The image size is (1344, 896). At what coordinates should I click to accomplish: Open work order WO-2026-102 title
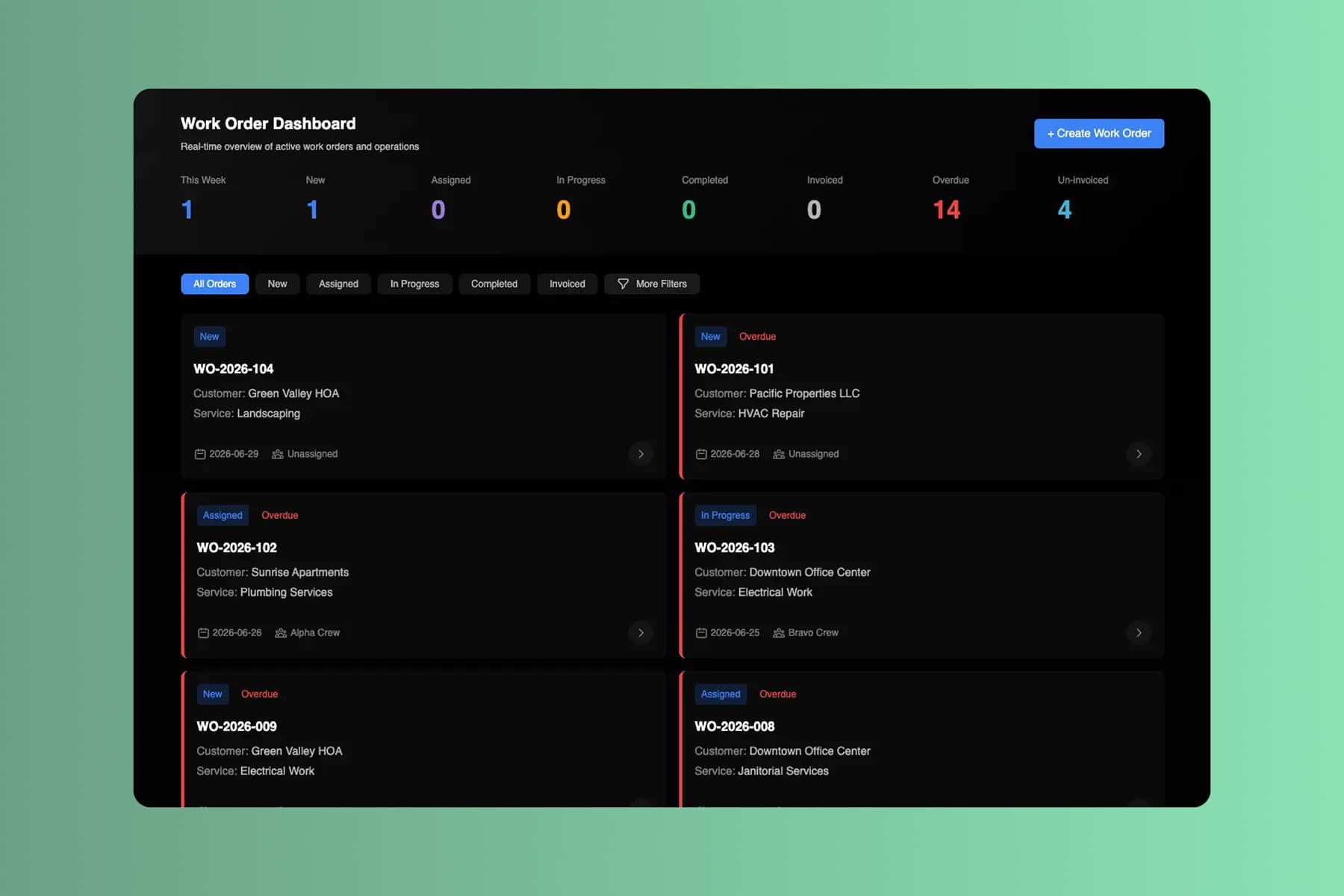237,547
